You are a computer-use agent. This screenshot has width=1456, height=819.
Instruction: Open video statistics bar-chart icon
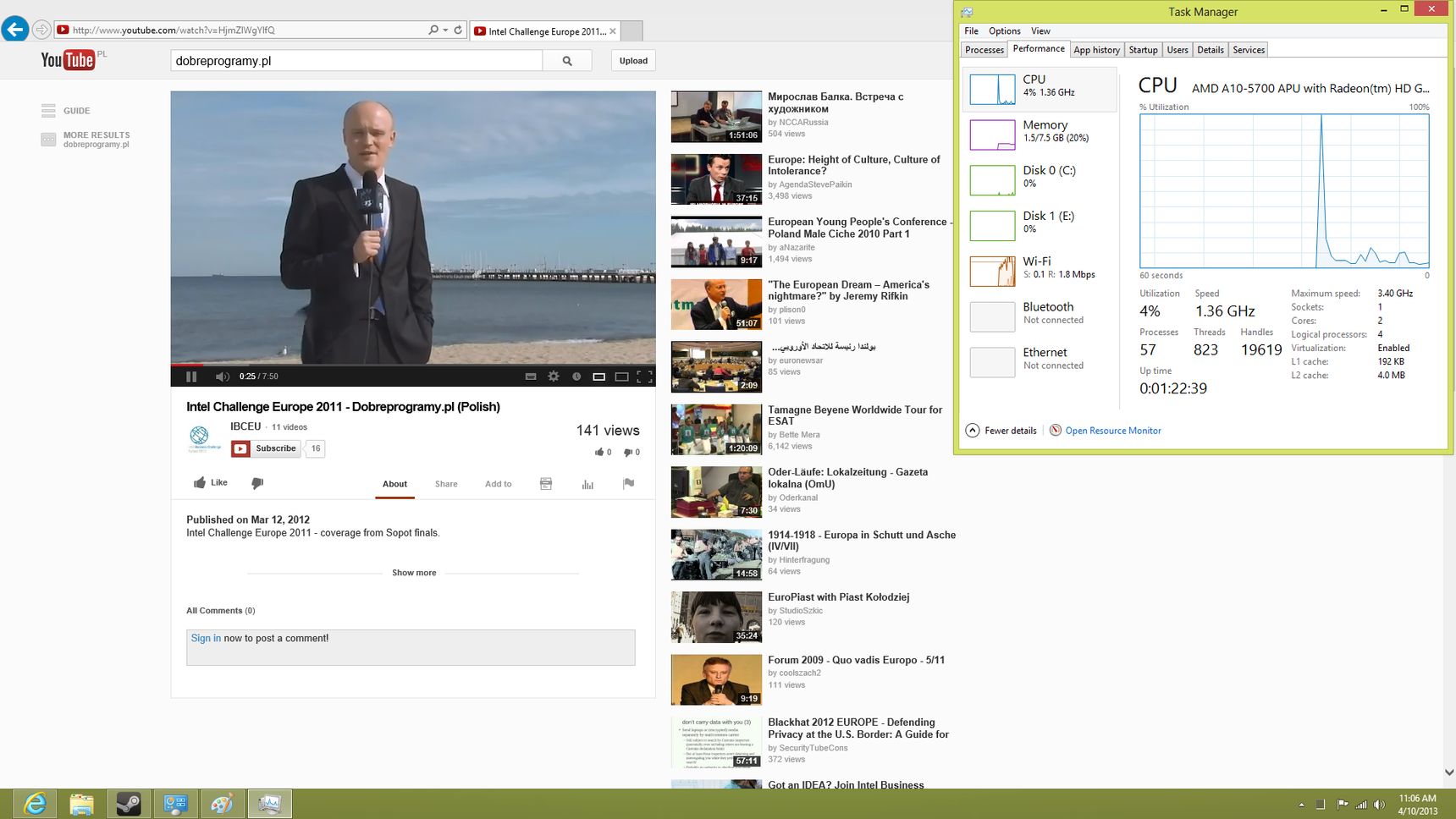pos(587,484)
